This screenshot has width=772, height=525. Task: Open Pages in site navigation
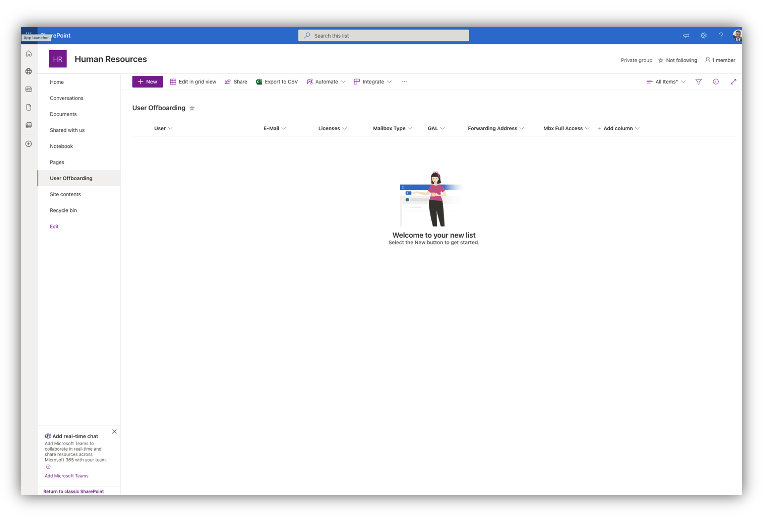click(57, 162)
